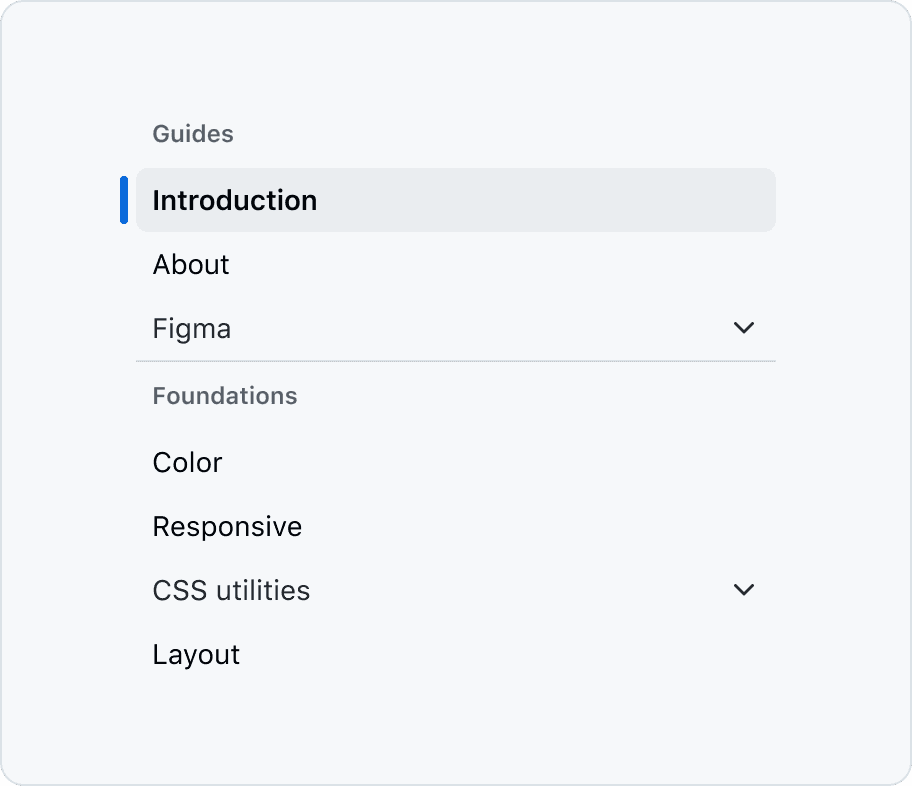Click the blue active indicator bar
Screen dimensions: 912x786
point(124,200)
